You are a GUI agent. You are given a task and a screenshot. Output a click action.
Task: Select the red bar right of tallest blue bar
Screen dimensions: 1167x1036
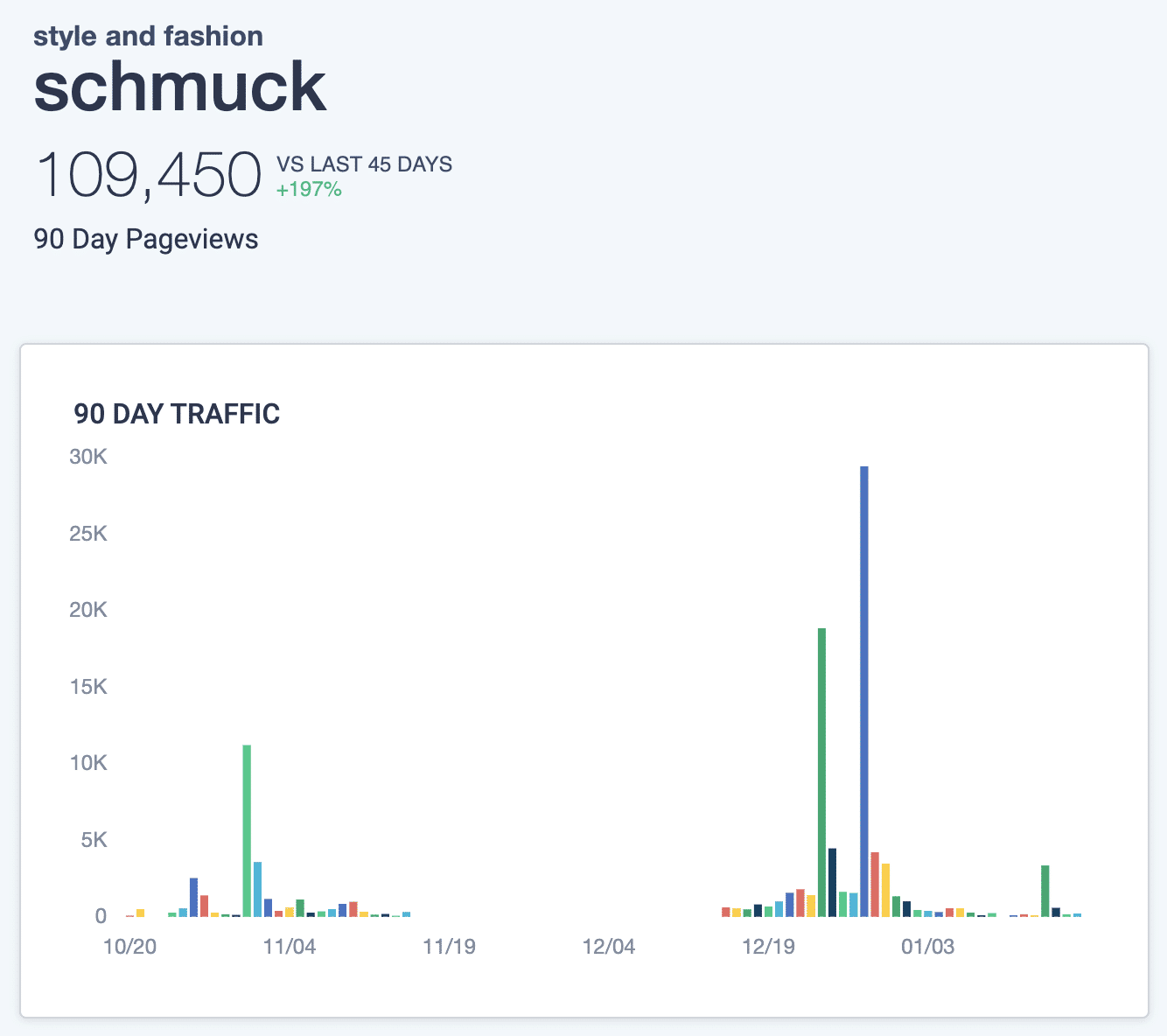(x=875, y=885)
